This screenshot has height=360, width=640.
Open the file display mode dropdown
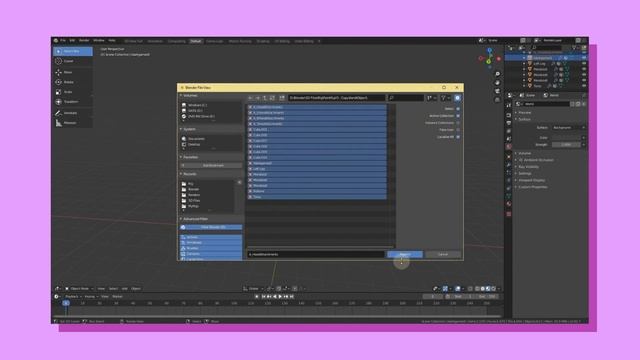click(x=431, y=98)
